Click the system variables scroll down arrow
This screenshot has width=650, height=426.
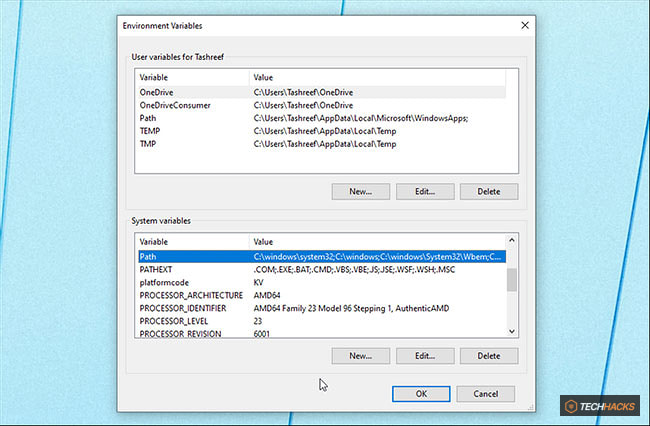[512, 331]
